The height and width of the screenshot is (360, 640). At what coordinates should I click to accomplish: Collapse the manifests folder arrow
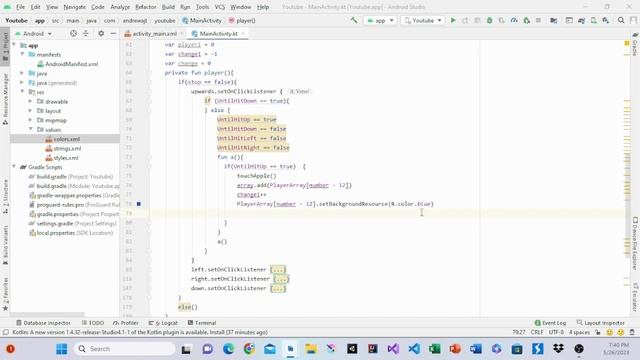[x=22, y=54]
